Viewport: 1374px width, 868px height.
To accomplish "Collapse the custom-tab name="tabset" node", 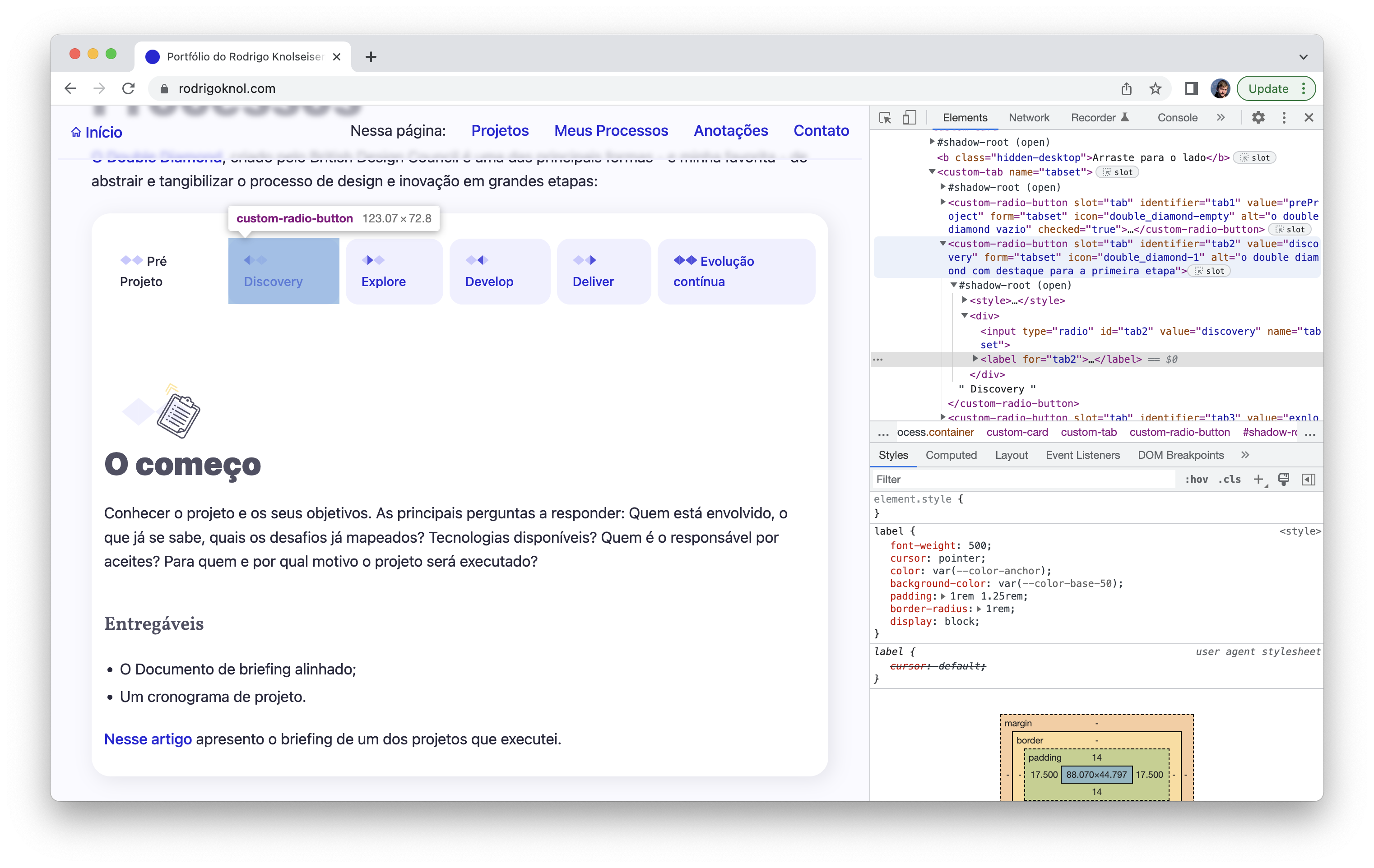I will click(x=933, y=172).
